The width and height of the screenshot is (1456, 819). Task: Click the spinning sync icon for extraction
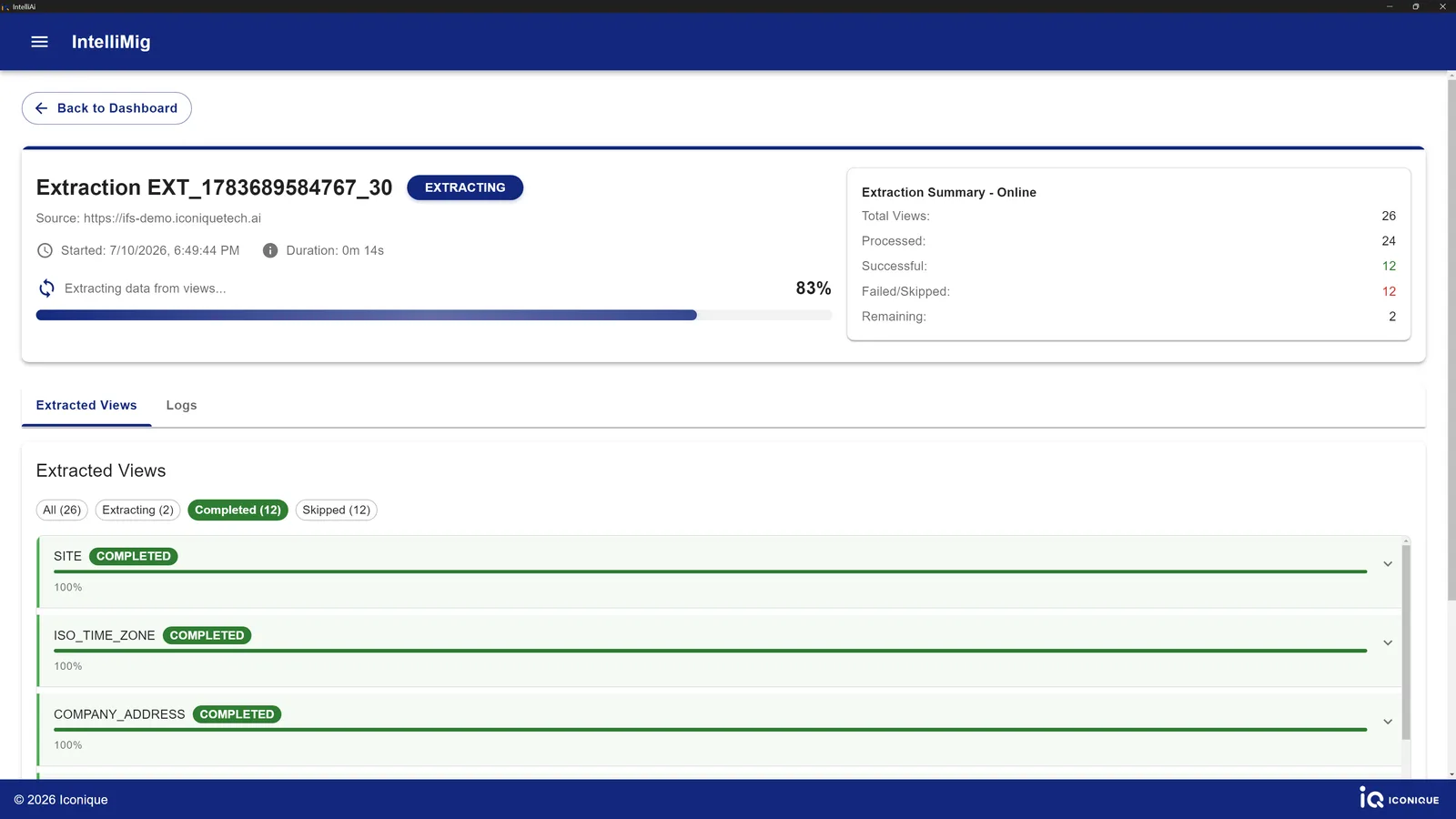coord(46,288)
